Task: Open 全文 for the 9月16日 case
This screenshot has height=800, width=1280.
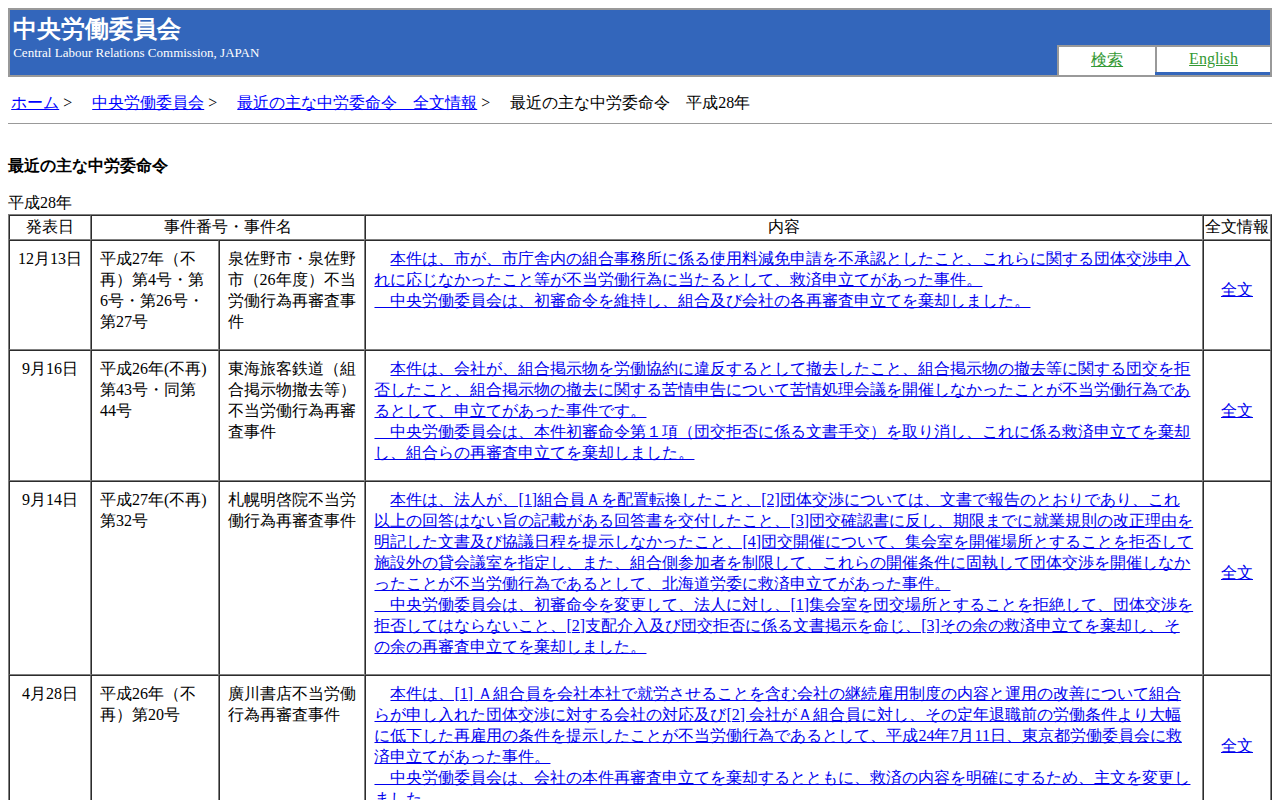Action: (1236, 410)
